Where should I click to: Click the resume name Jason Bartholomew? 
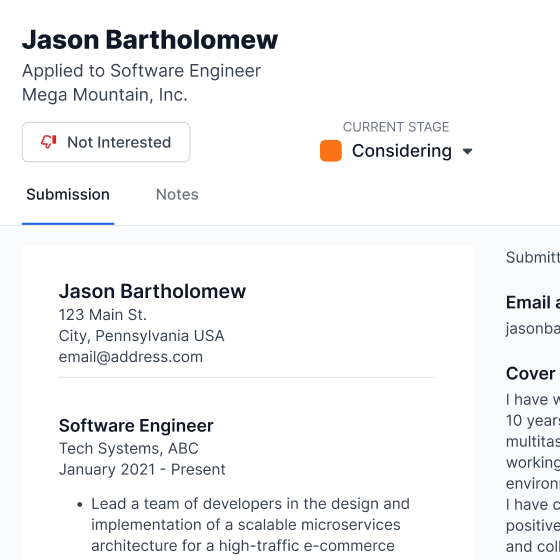coord(152,291)
